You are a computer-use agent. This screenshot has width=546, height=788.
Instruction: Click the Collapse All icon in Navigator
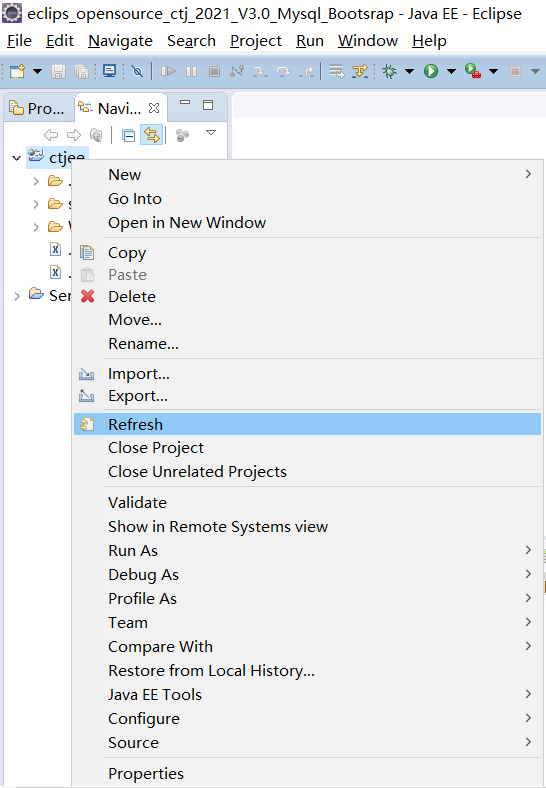click(x=129, y=135)
